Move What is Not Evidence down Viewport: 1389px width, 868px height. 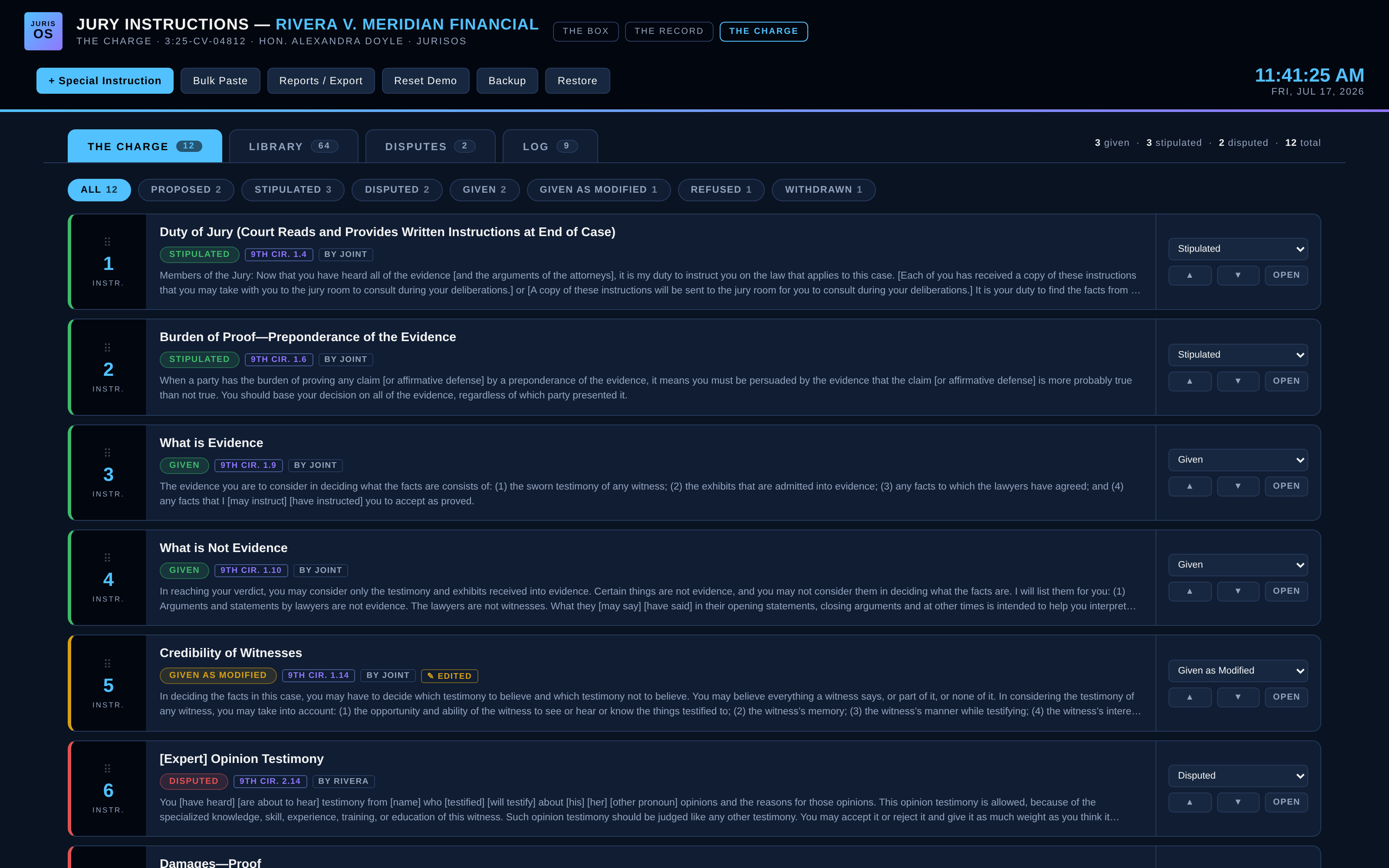tap(1238, 591)
